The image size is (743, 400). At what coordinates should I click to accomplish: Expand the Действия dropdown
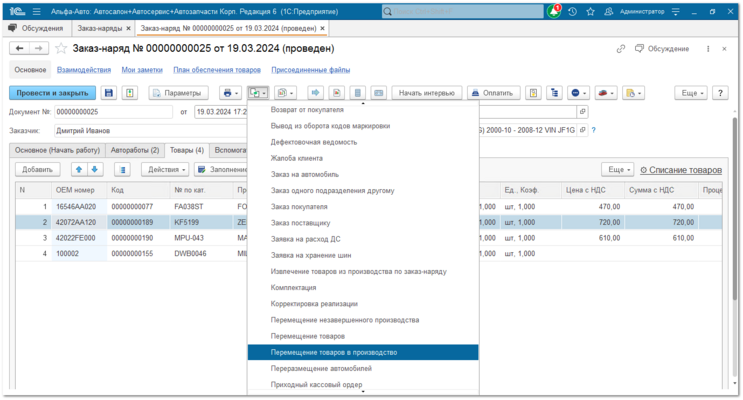coord(165,169)
